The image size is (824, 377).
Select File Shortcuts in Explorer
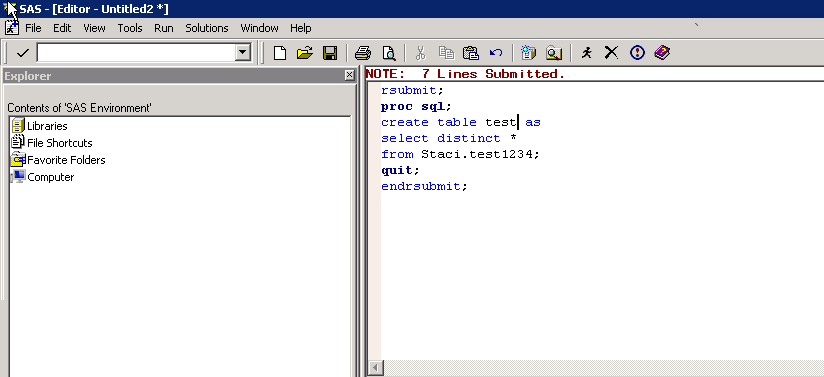click(59, 142)
